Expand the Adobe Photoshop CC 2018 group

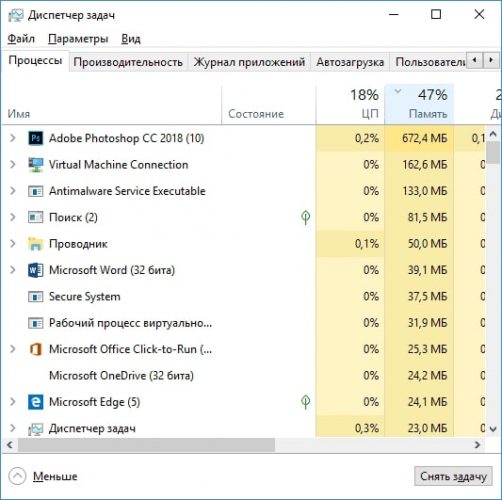[x=13, y=138]
